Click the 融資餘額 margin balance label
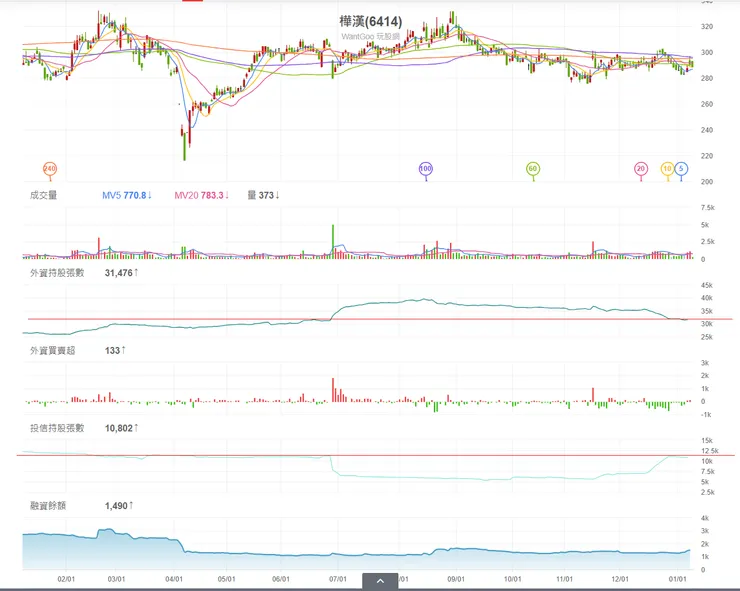 click(48, 506)
